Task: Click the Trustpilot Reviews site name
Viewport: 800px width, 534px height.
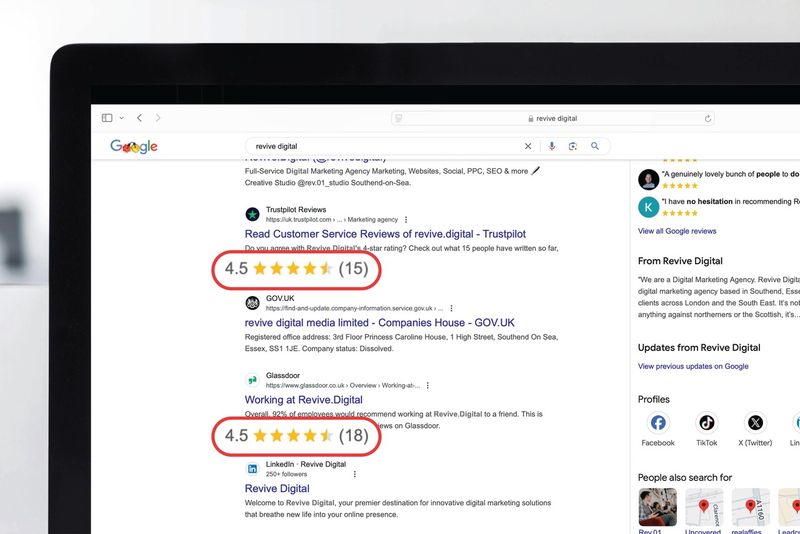Action: tap(296, 210)
